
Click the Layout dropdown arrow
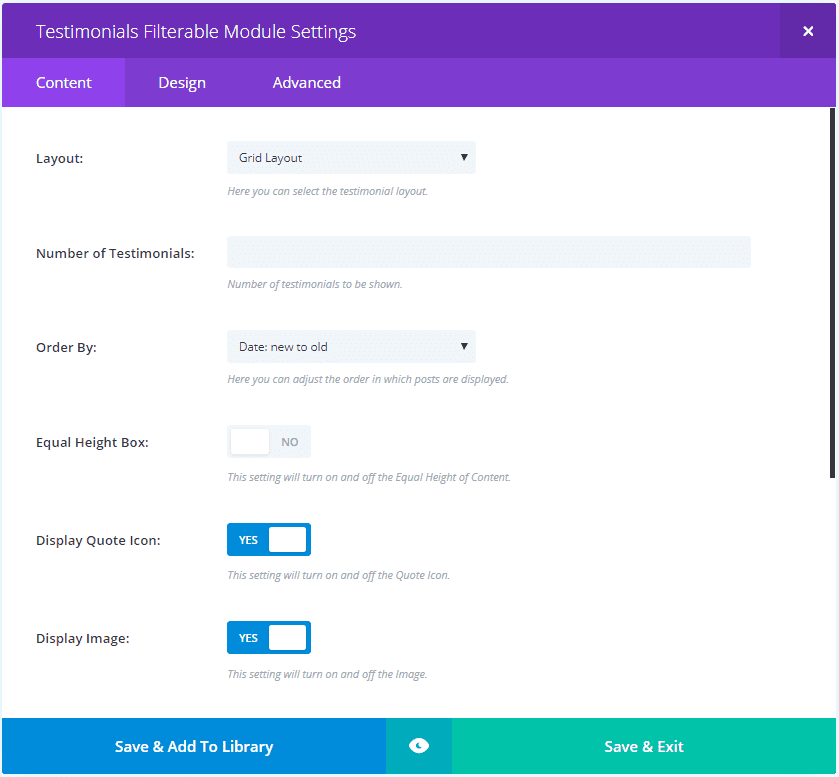(x=464, y=158)
